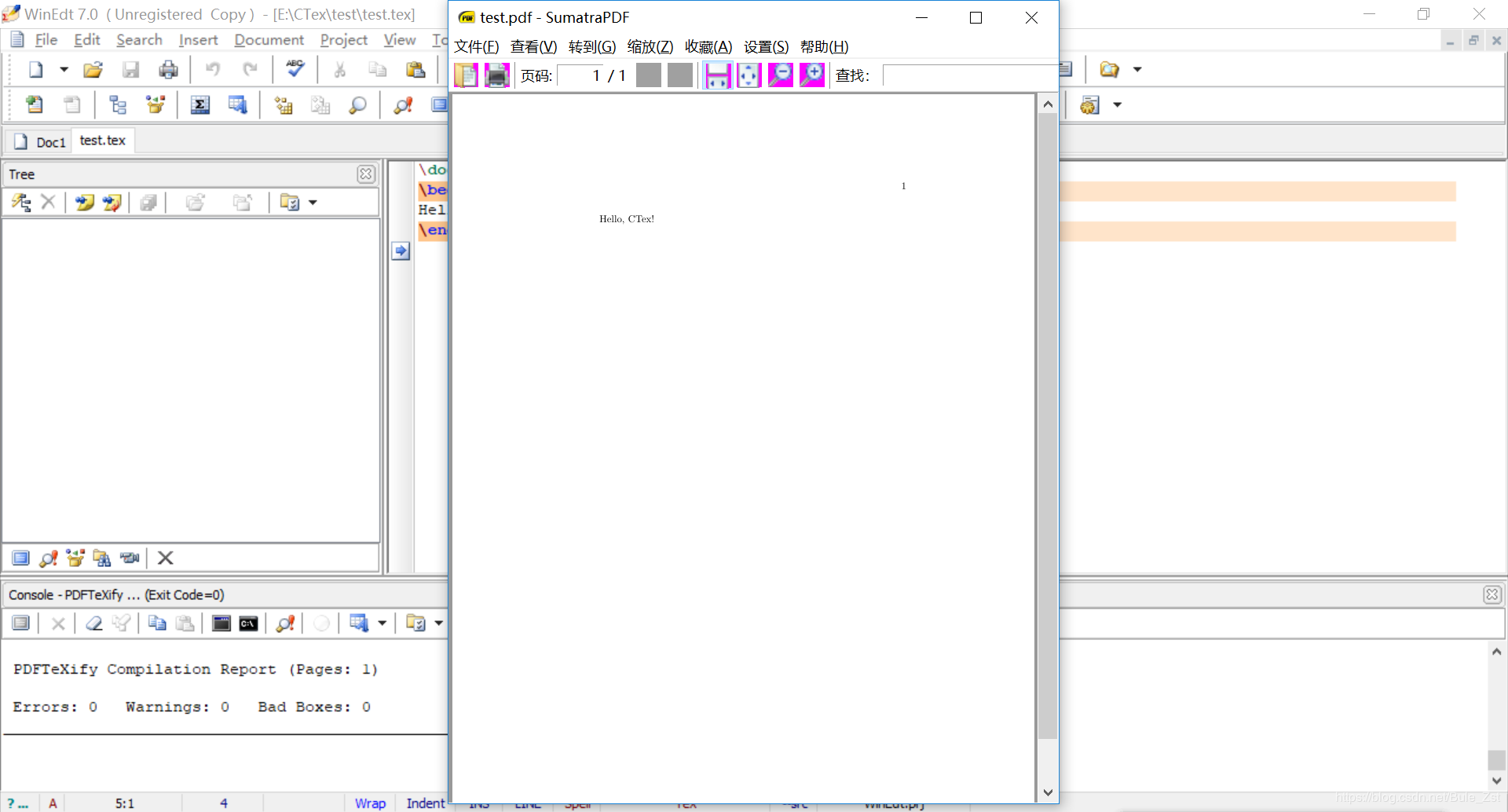Screen dimensions: 1508x812
Task: Open the 查看(V) menu in SumatraPDF
Action: [x=534, y=47]
